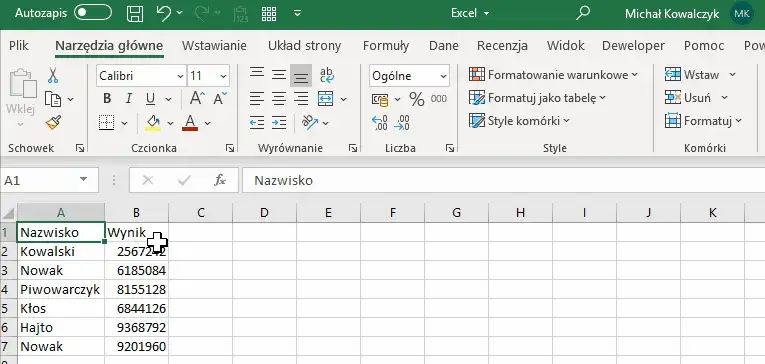Toggle the Autozapis switch
765x364 pixels.
[93, 13]
